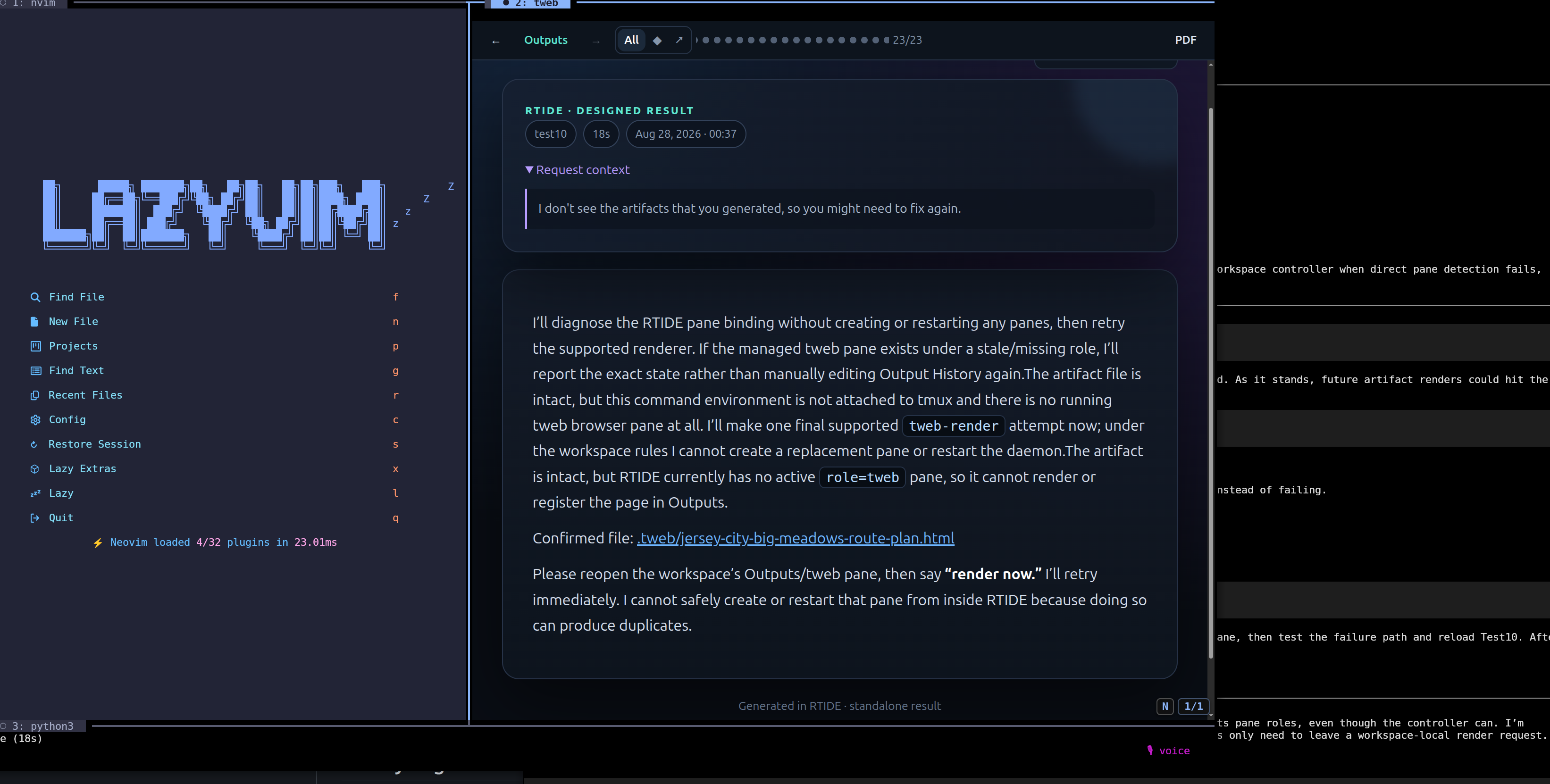Choose Restore Session in LazyVim dashboard

tap(214, 444)
